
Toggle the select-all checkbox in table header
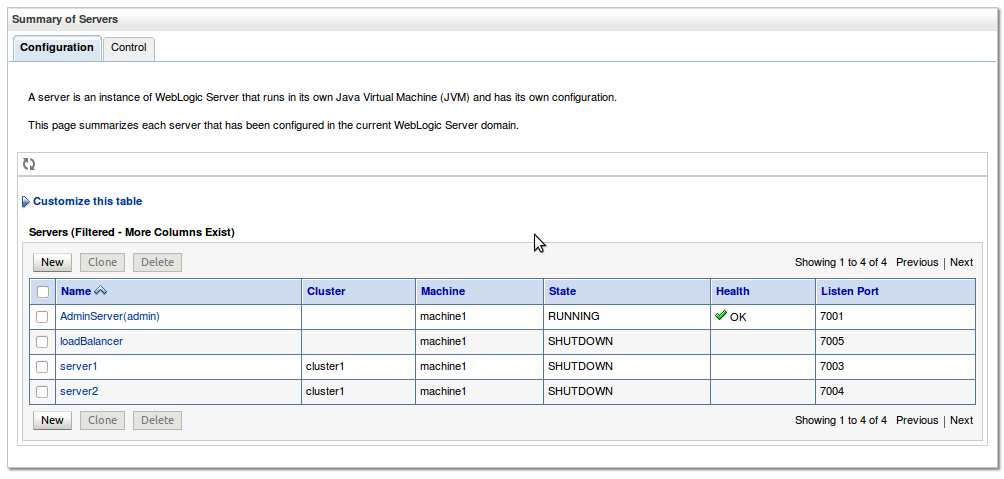coord(42,292)
